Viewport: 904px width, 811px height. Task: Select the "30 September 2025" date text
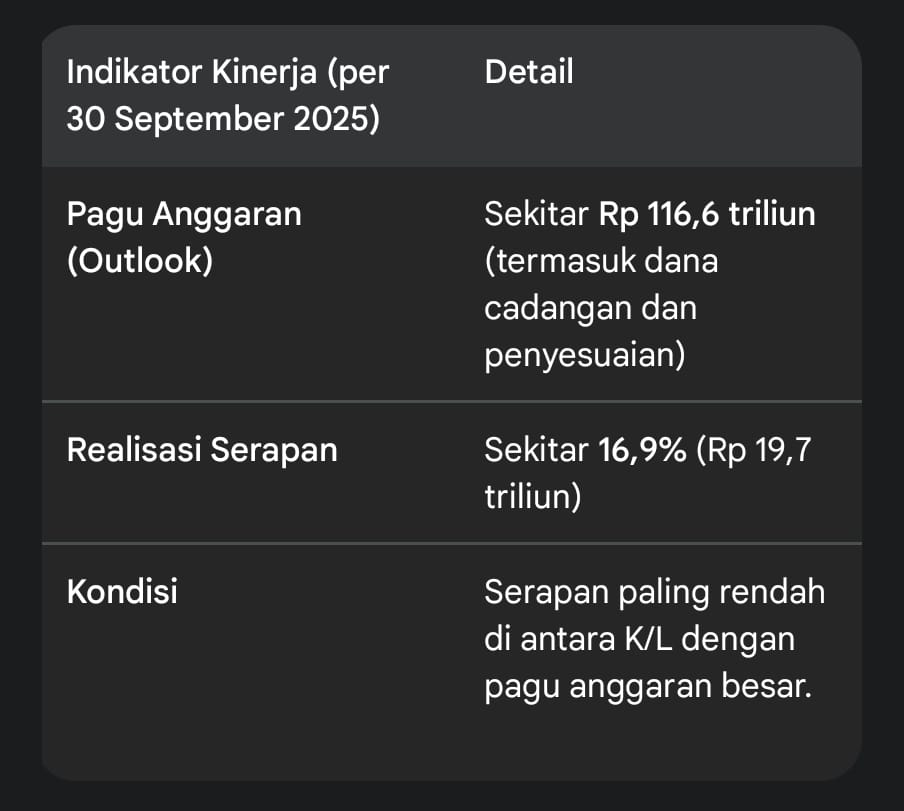223,120
